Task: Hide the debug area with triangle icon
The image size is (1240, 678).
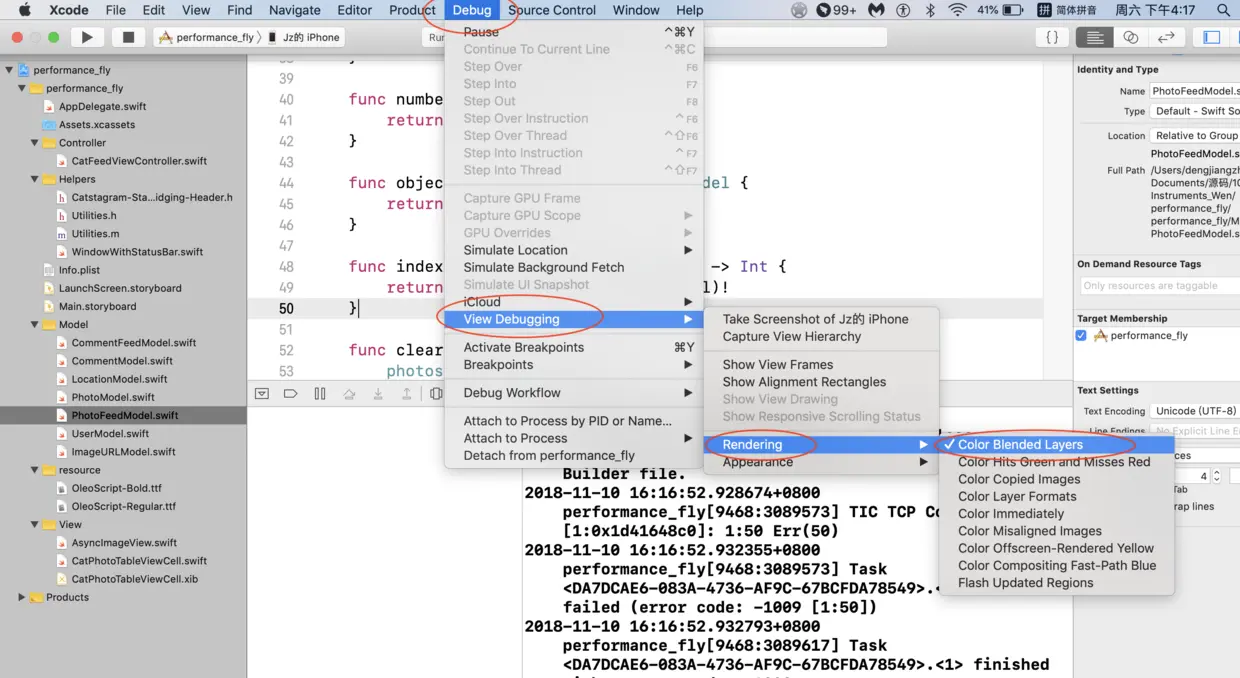Action: (262, 394)
